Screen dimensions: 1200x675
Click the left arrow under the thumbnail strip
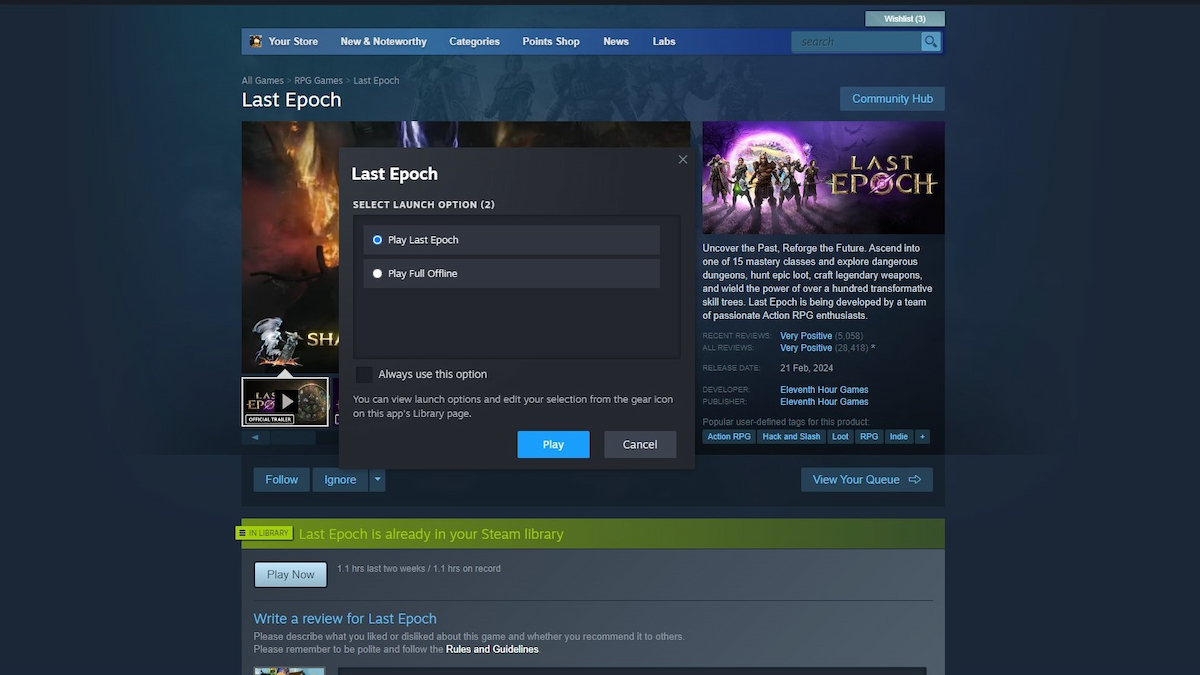(x=255, y=437)
